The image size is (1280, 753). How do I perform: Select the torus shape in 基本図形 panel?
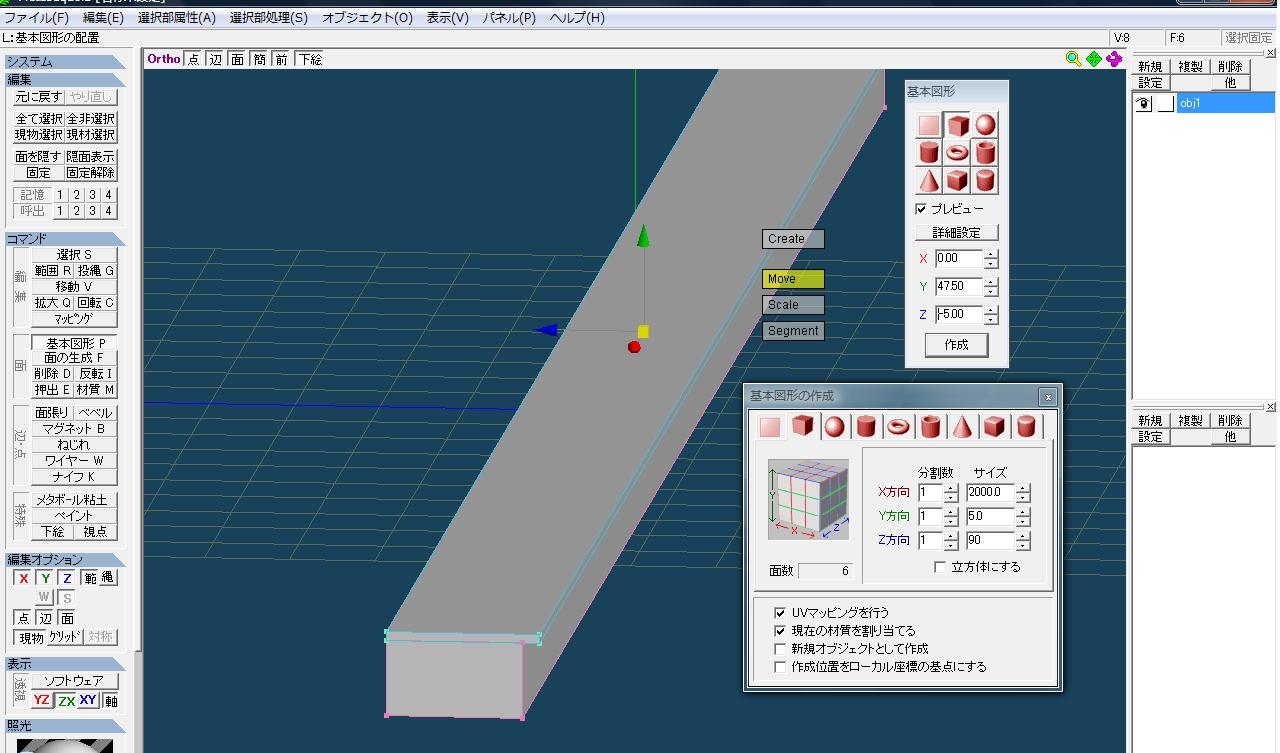click(x=958, y=153)
